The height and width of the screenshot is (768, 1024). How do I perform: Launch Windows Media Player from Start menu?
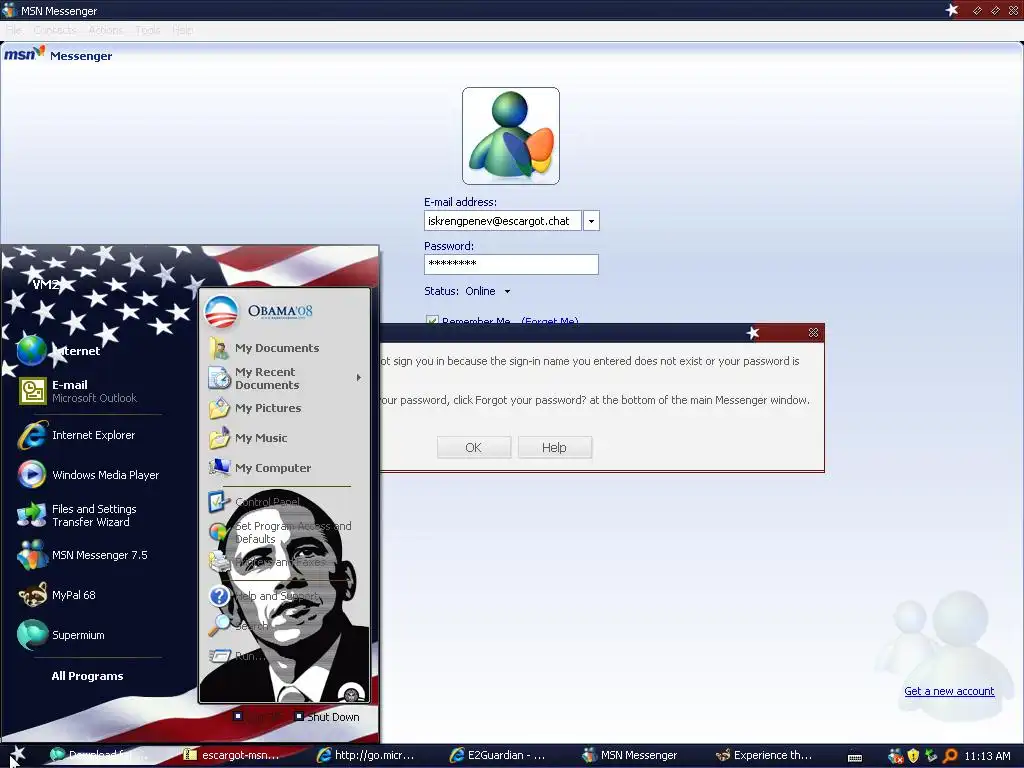[88, 475]
